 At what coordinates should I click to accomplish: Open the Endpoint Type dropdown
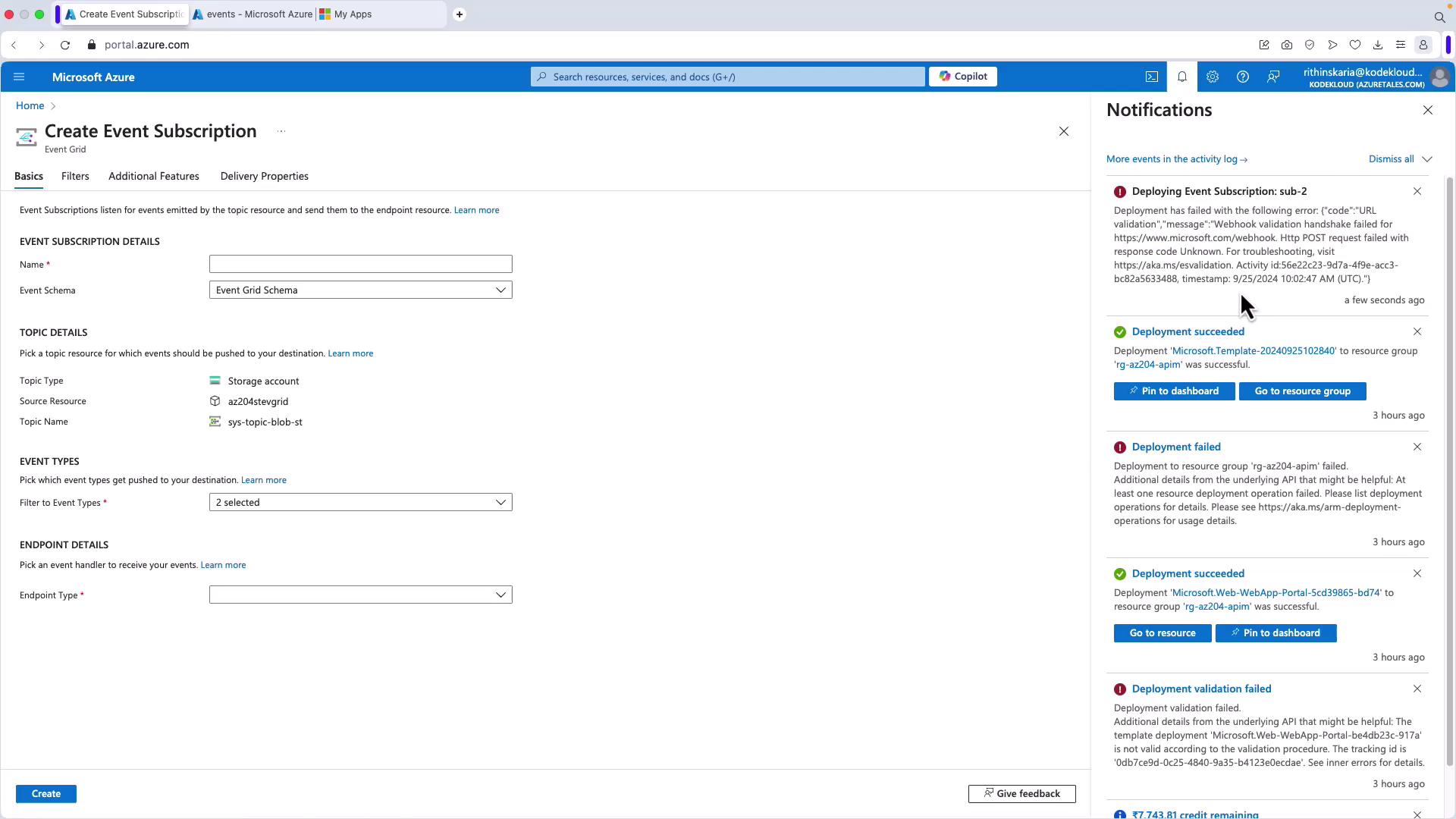(360, 595)
